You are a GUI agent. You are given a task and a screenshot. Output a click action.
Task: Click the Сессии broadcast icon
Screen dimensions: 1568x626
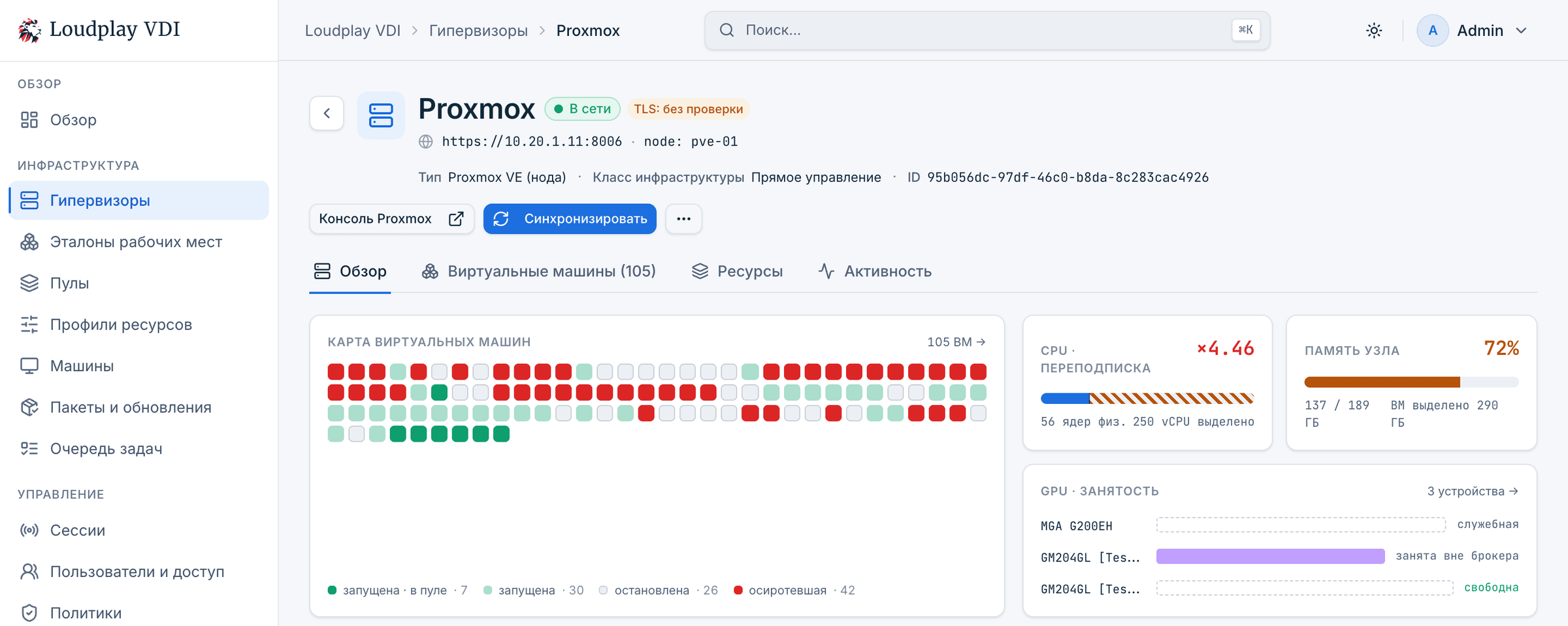(x=29, y=530)
